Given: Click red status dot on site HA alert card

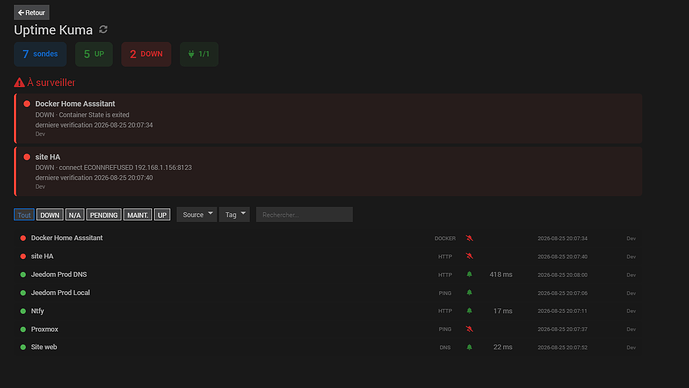Looking at the screenshot, I should pyautogui.click(x=27, y=157).
